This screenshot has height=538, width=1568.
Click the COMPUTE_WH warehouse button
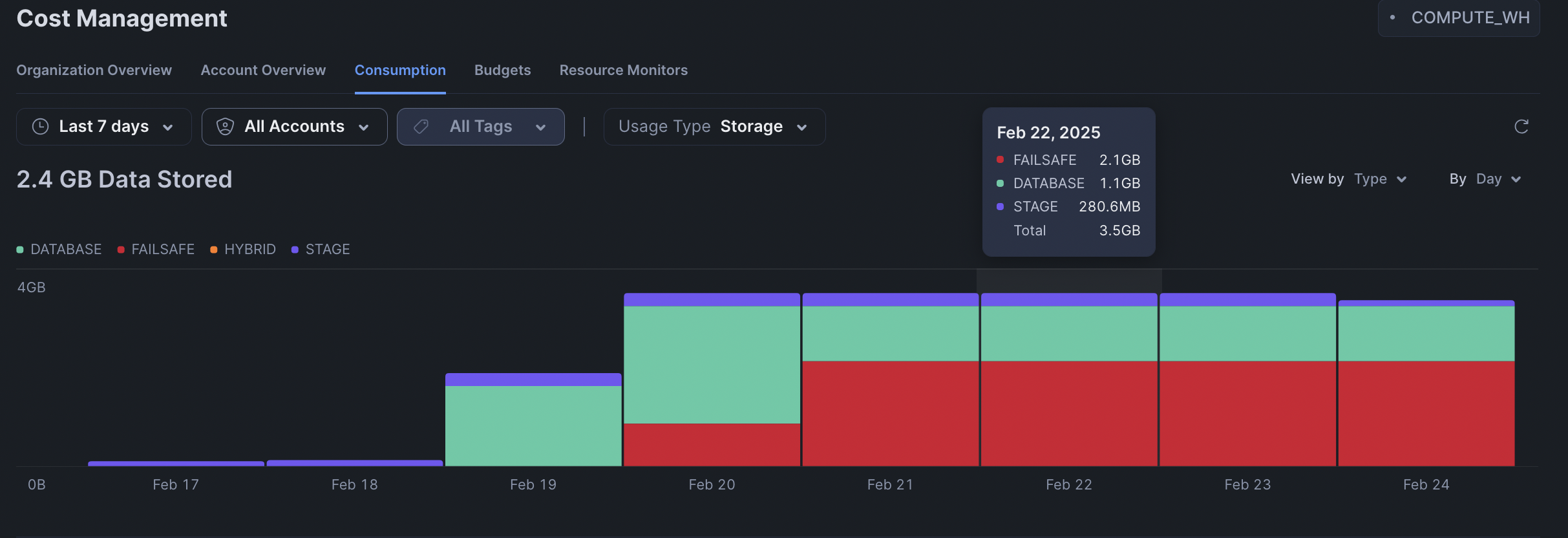[x=1459, y=18]
